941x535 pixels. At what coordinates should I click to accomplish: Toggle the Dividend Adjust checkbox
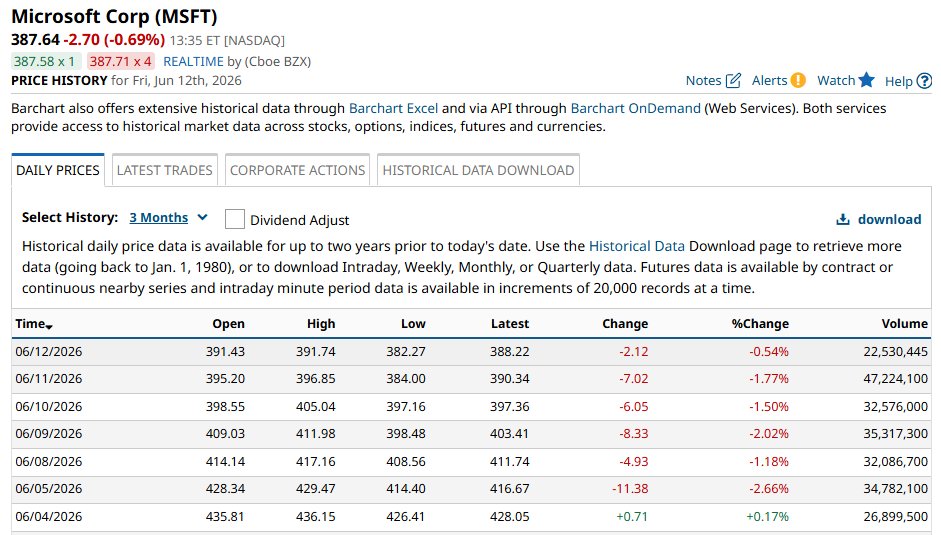[235, 219]
